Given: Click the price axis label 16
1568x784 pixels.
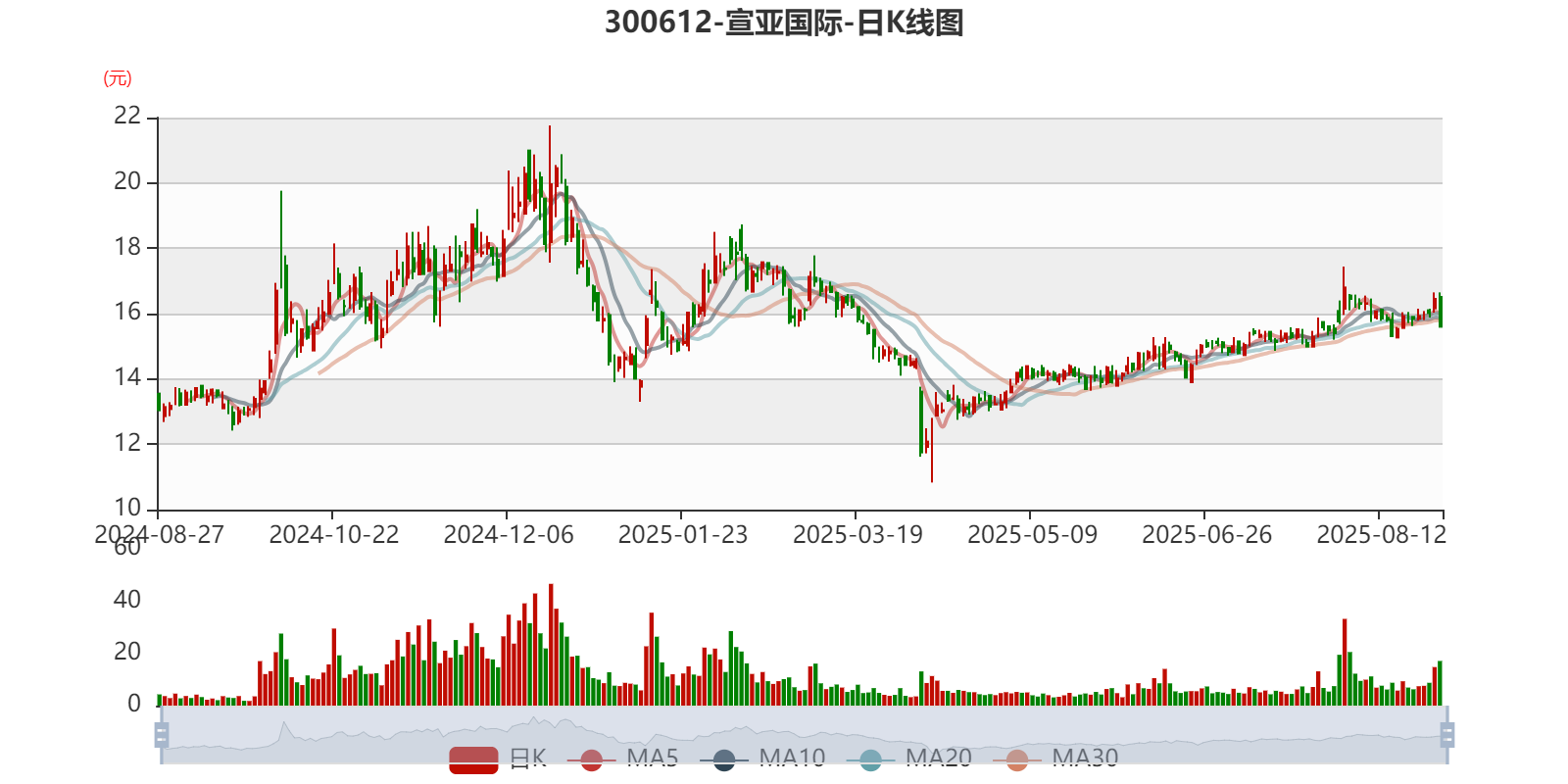Looking at the screenshot, I should point(127,313).
